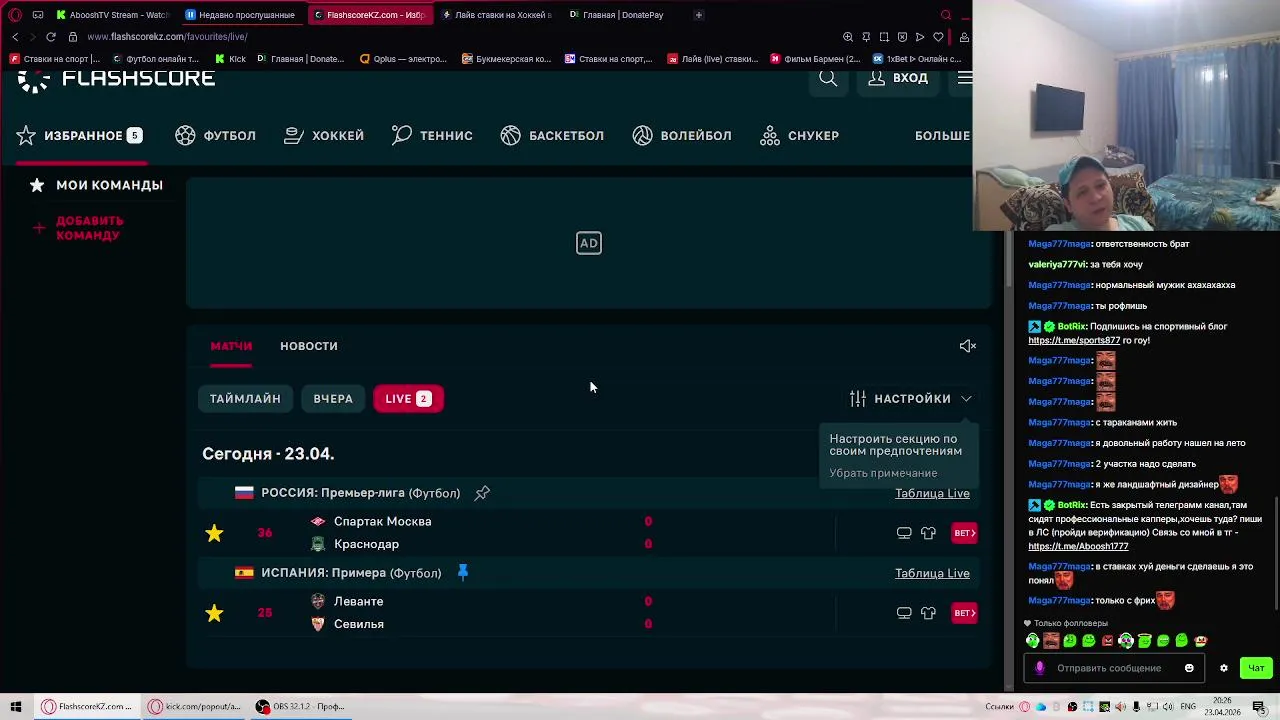
Task: Switch to kick.com/popout taskbar window
Action: [x=194, y=707]
